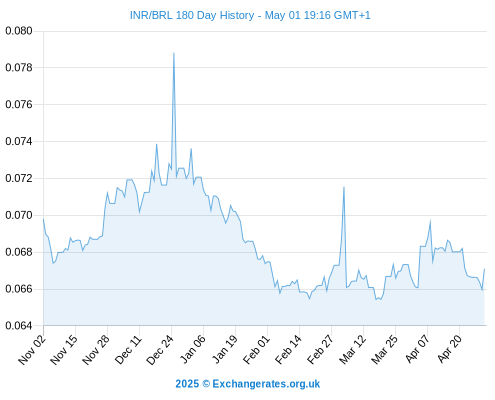
Task: Select the 0.064 y-axis baseline label
Action: [x=19, y=326]
